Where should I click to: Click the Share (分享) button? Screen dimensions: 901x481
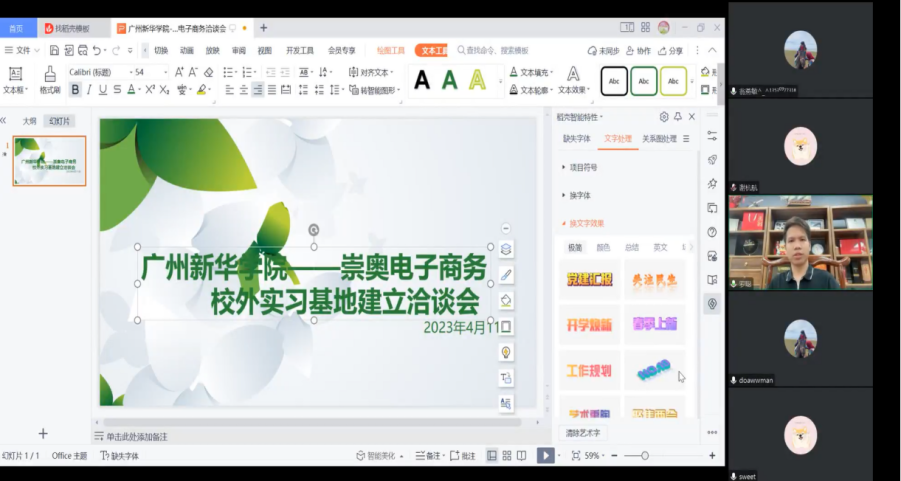(x=671, y=51)
